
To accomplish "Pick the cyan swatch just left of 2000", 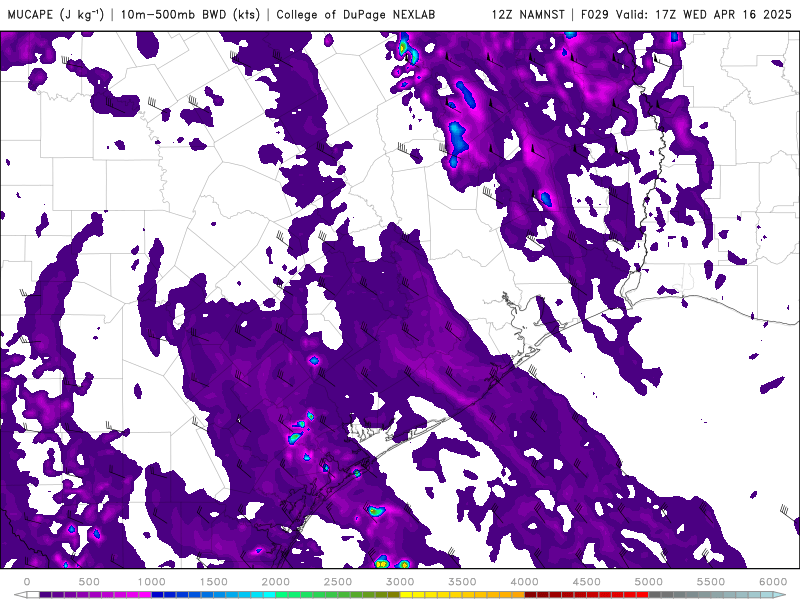I will tap(269, 595).
